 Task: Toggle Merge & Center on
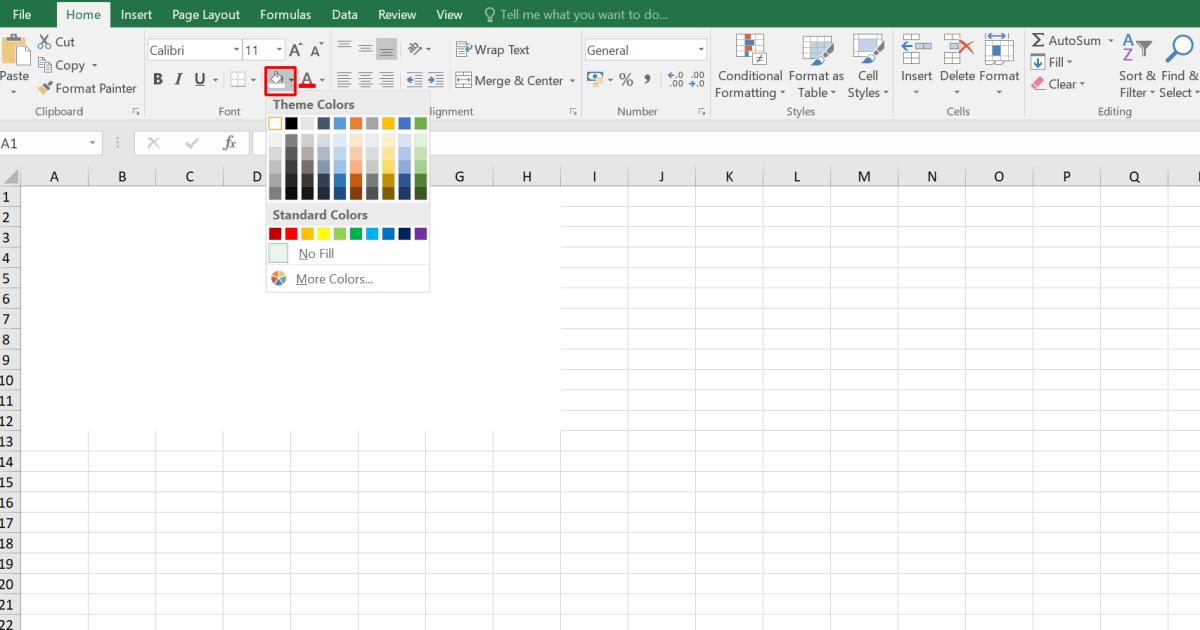(508, 80)
